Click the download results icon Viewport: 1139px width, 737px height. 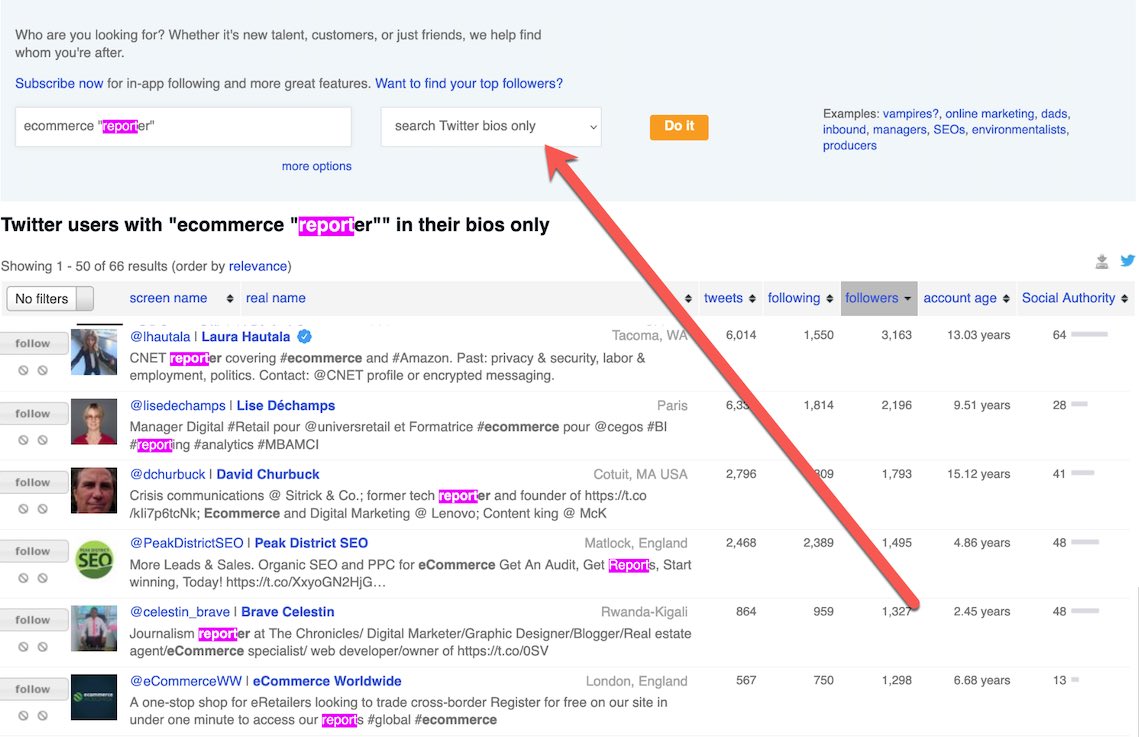[1101, 262]
